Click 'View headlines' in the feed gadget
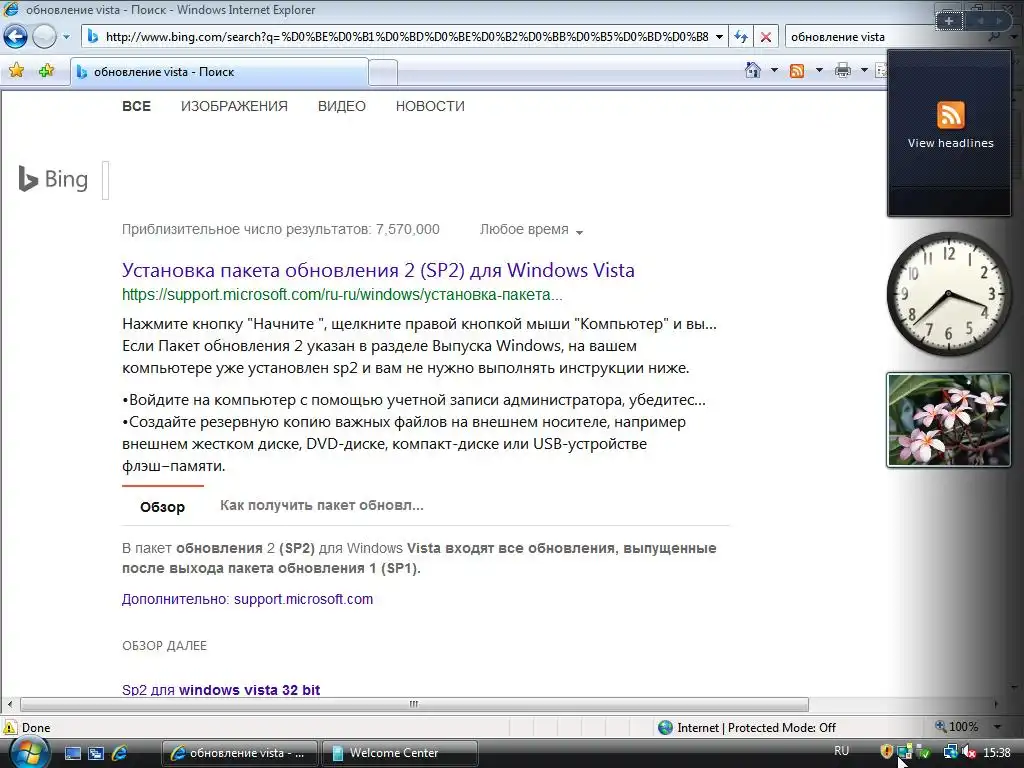Screen dimensions: 1024x768 point(950,143)
